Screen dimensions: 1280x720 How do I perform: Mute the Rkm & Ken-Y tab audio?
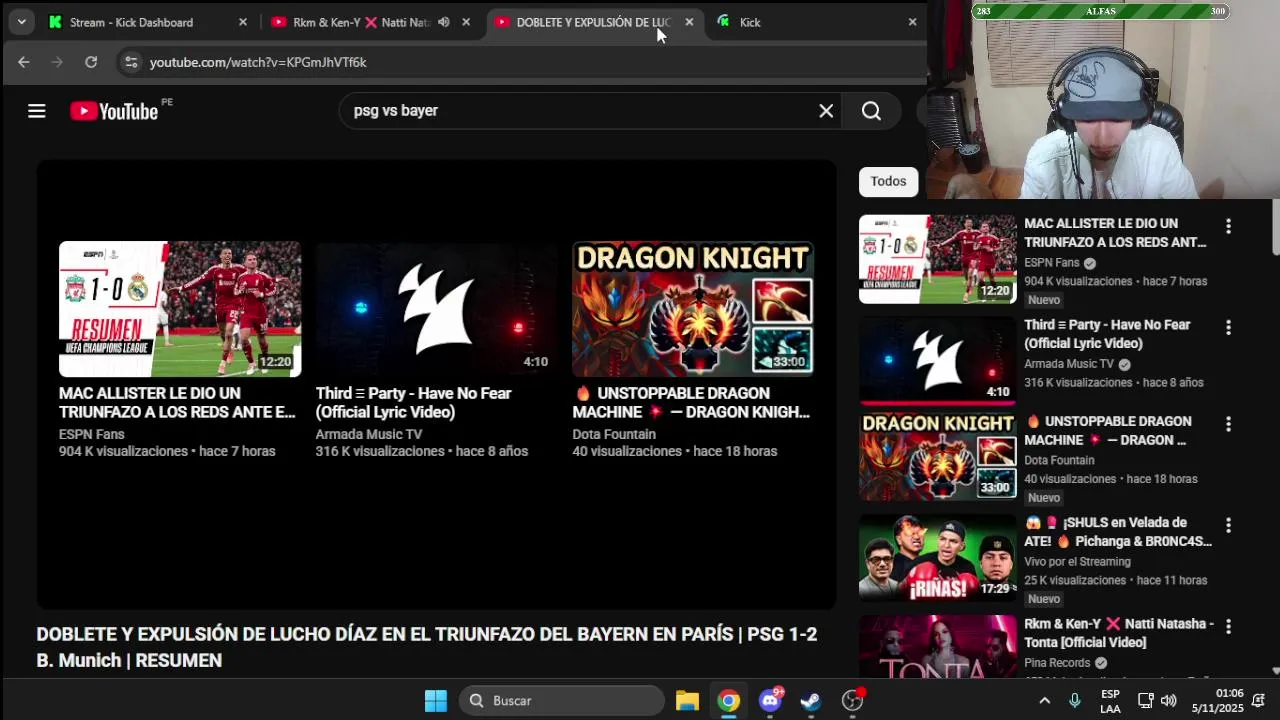(443, 22)
